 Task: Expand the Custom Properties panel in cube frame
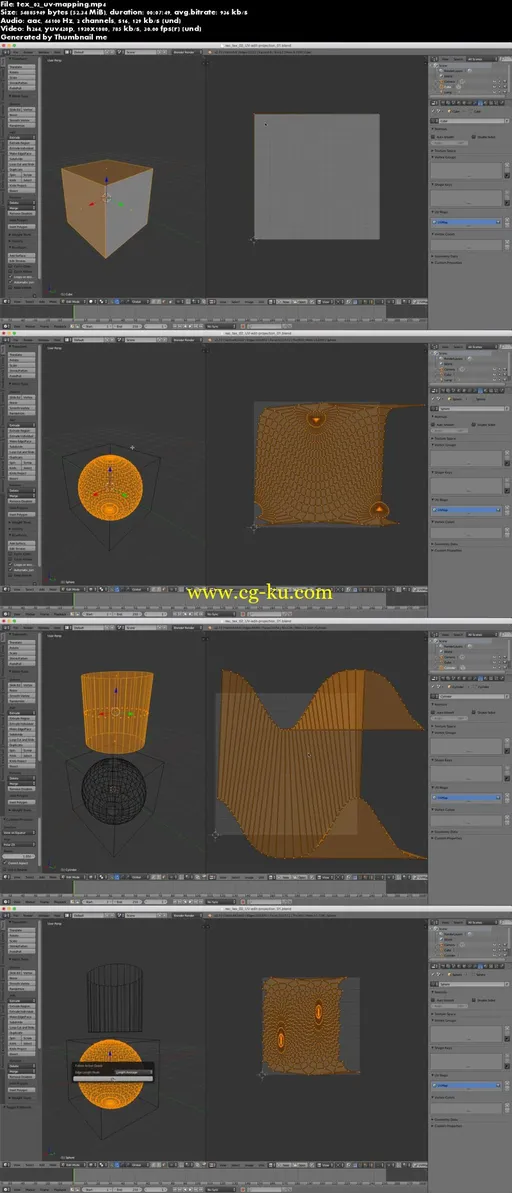[x=447, y=262]
